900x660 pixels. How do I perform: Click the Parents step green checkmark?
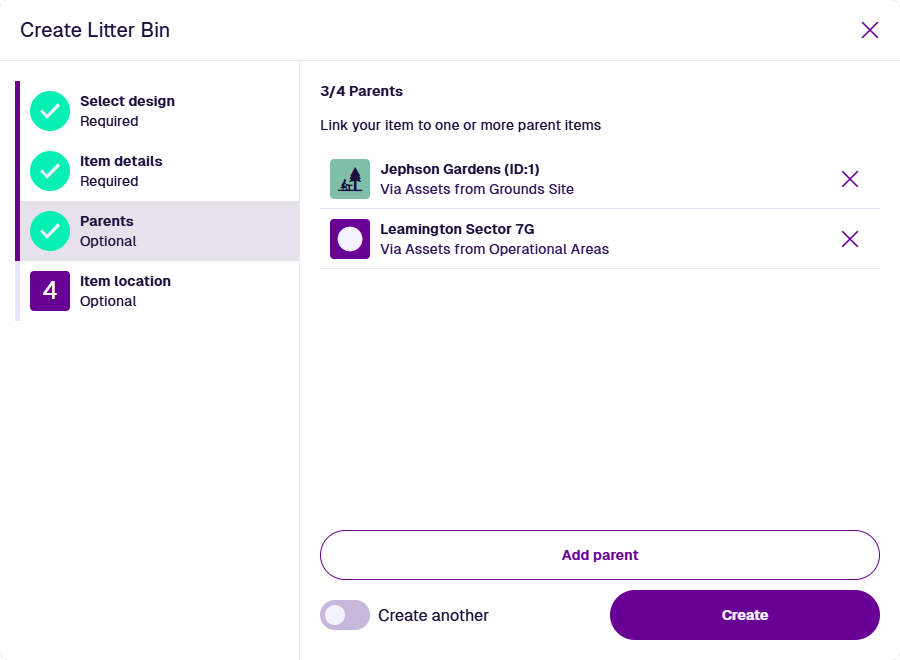(50, 231)
